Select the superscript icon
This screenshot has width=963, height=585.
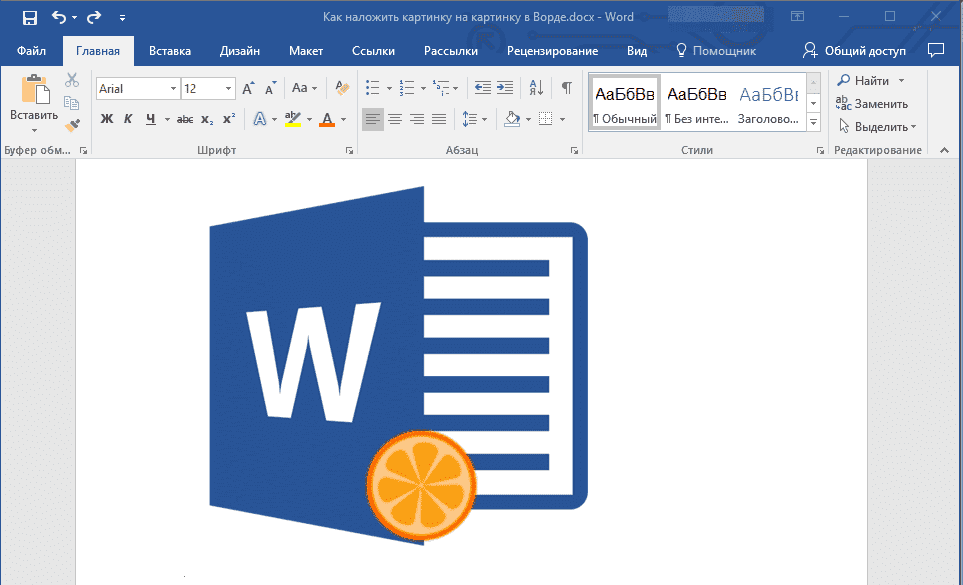point(229,118)
